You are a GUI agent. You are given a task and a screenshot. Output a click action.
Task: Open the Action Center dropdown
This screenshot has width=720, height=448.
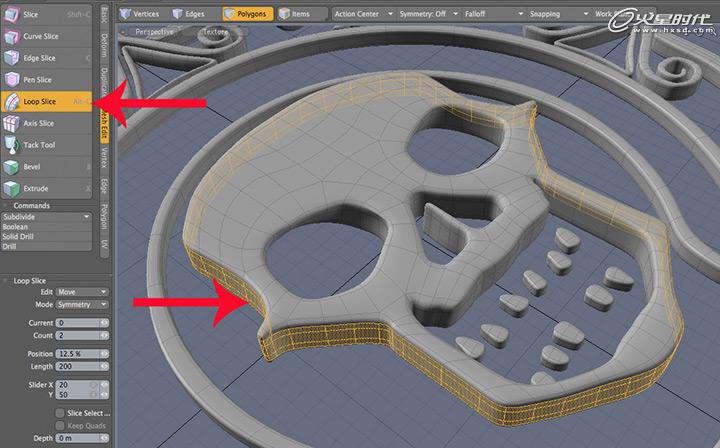pyautogui.click(x=363, y=14)
